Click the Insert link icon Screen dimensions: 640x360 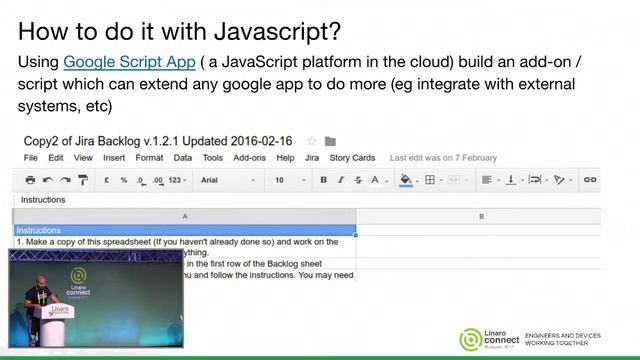[590, 180]
